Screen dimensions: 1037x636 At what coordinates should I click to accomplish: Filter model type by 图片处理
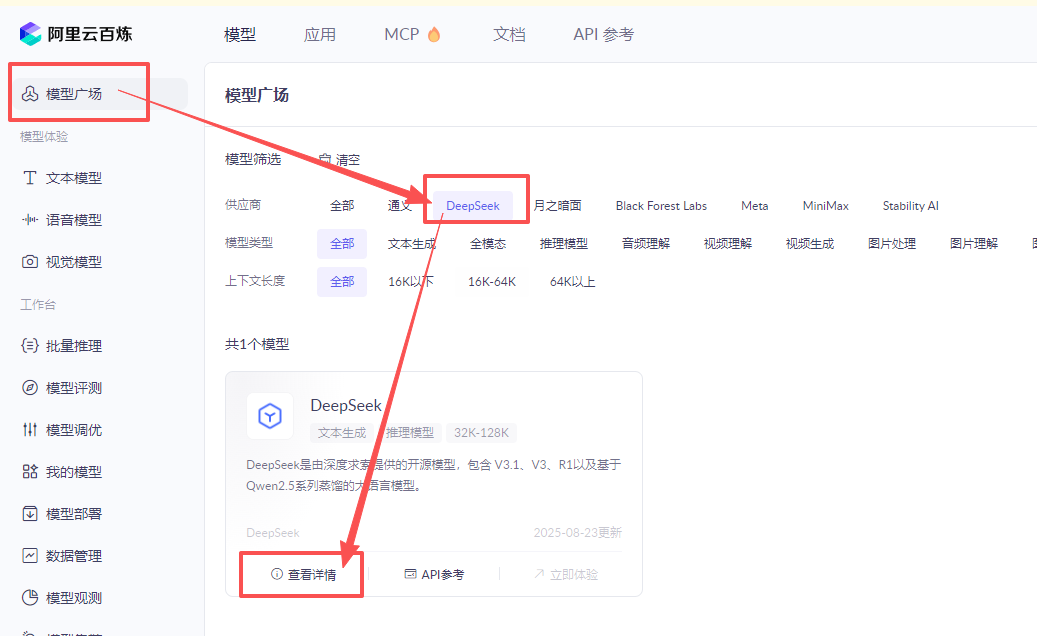892,243
